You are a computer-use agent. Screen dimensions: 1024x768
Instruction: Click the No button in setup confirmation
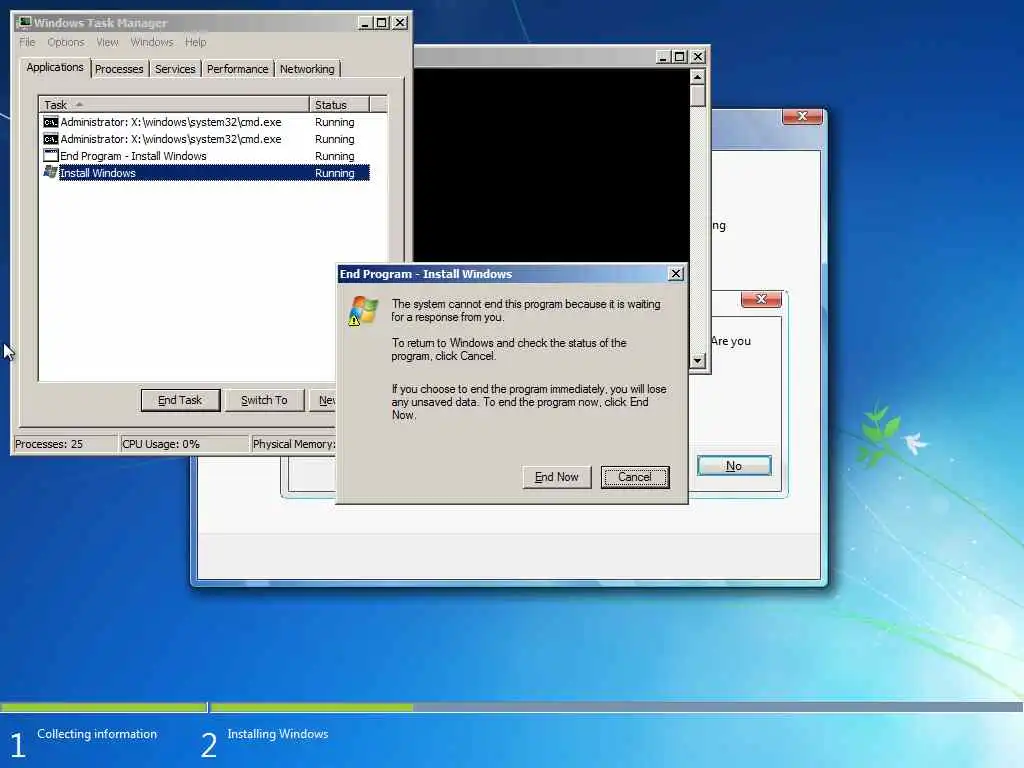coord(734,466)
